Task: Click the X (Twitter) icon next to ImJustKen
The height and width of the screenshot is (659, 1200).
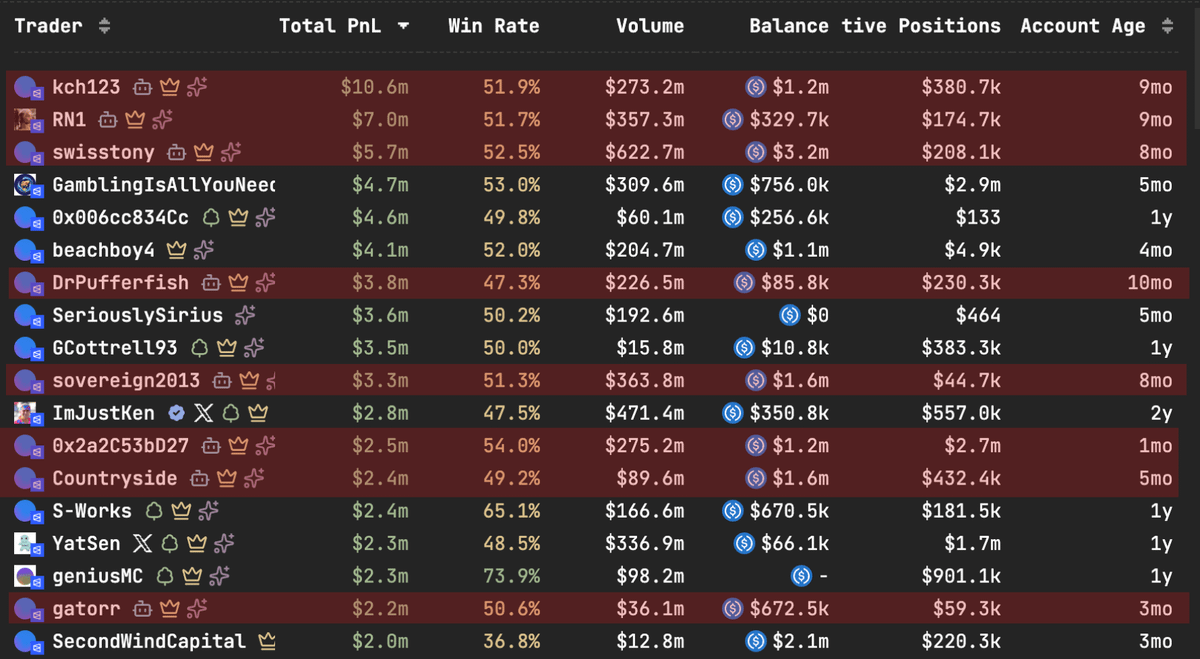Action: click(x=203, y=413)
